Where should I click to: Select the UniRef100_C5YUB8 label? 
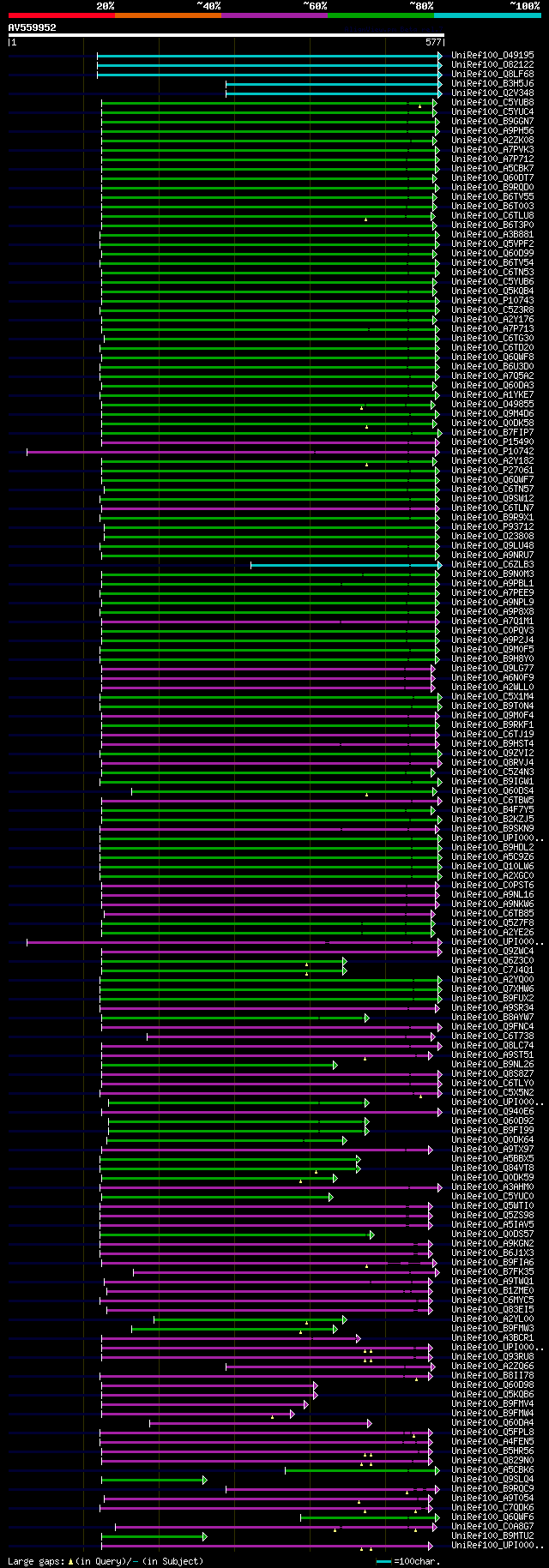pyautogui.click(x=492, y=103)
